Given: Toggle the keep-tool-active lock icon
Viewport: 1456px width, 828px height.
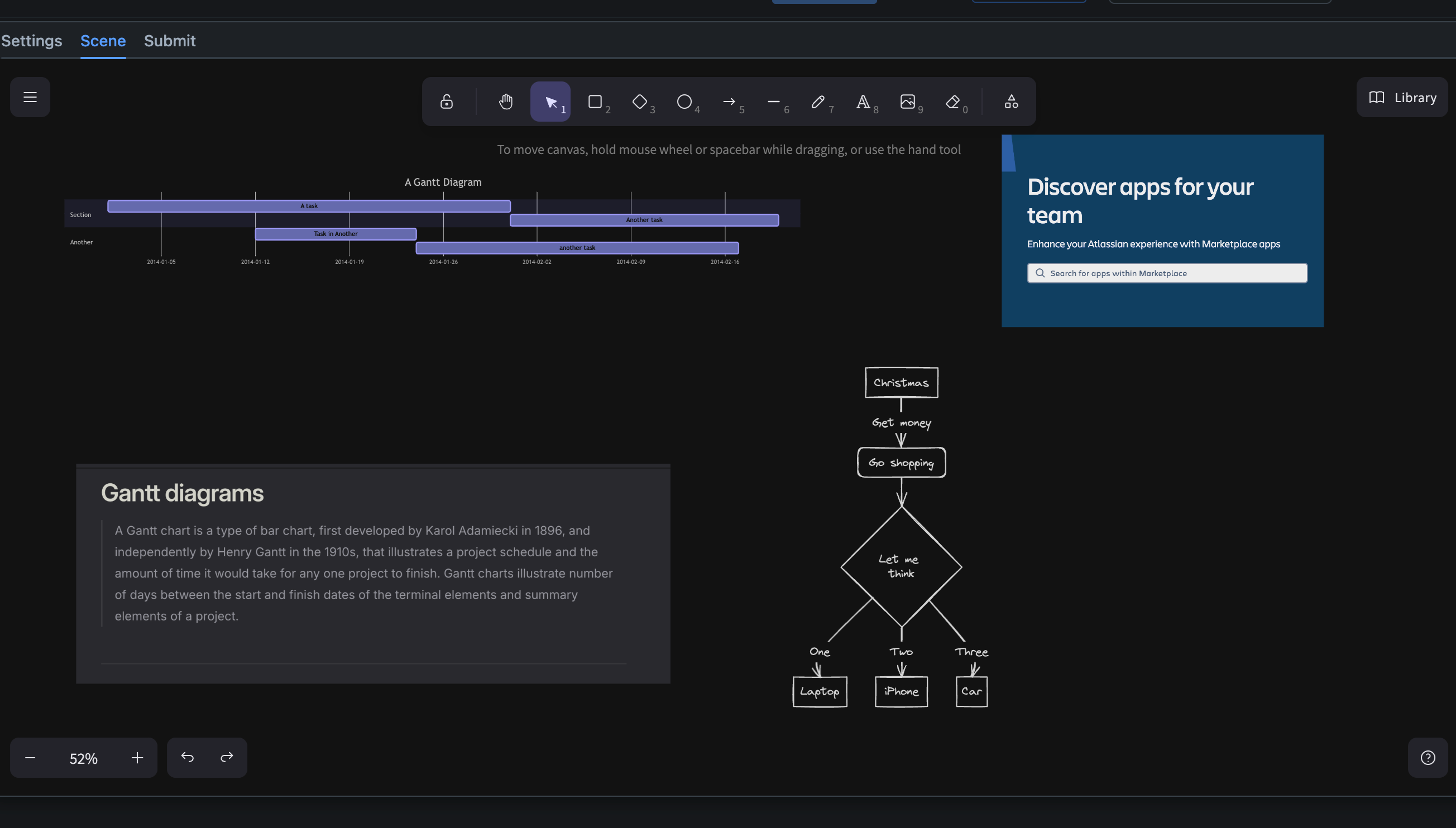Looking at the screenshot, I should tap(447, 102).
